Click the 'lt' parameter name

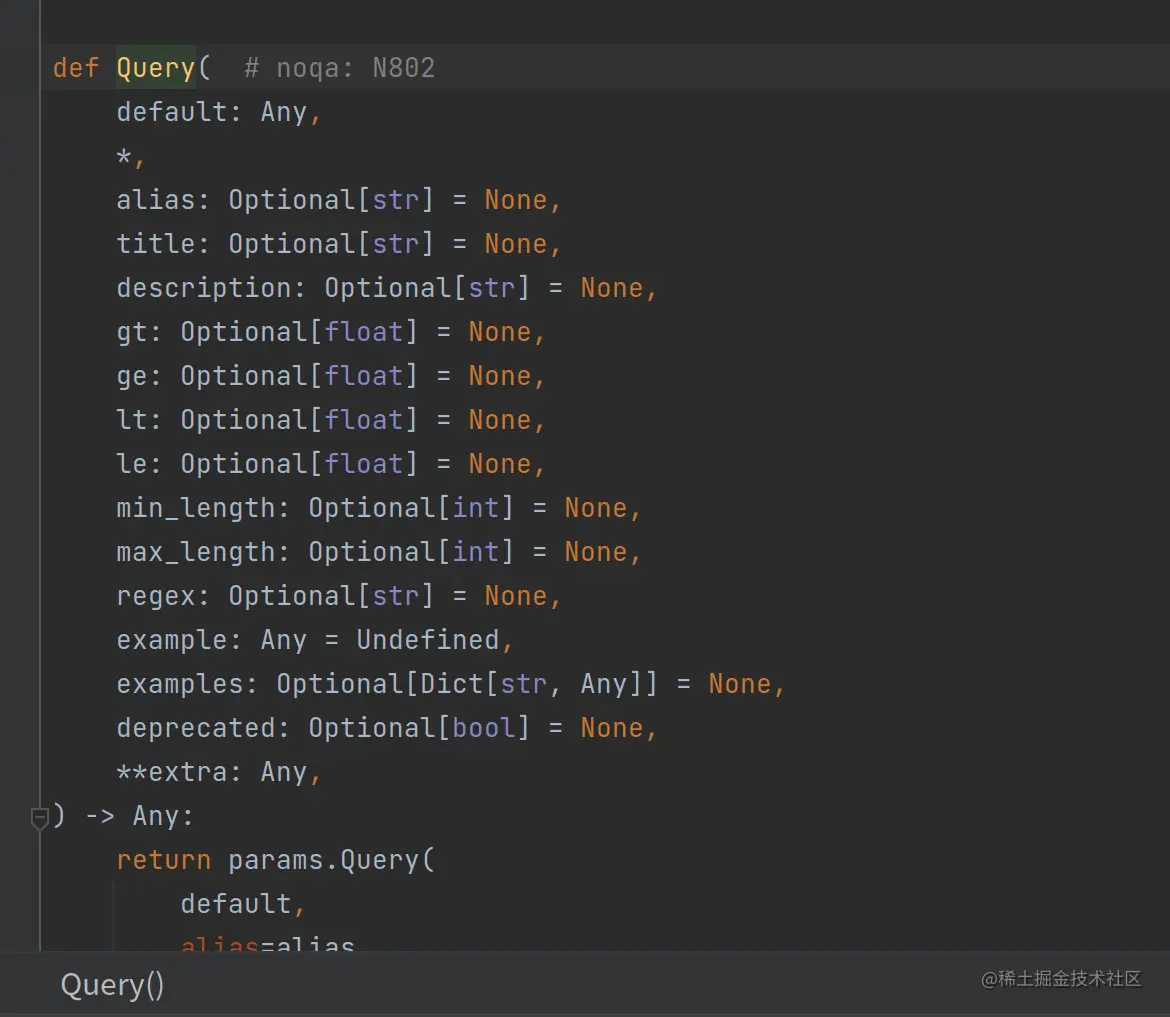pos(132,420)
